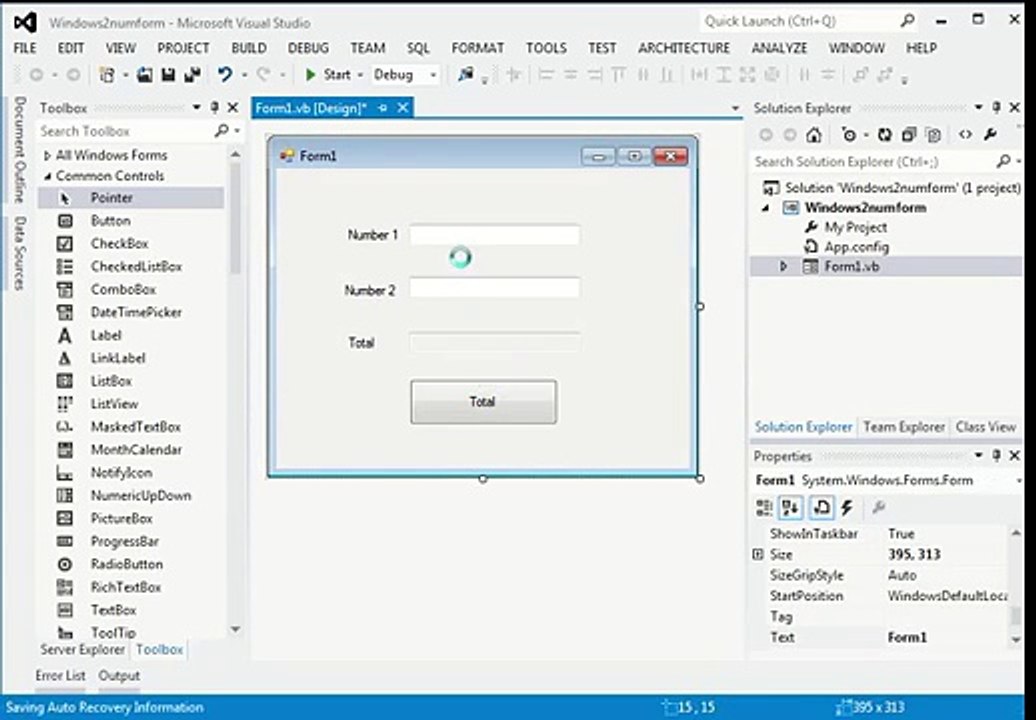Click the Total button on Form1

[483, 402]
